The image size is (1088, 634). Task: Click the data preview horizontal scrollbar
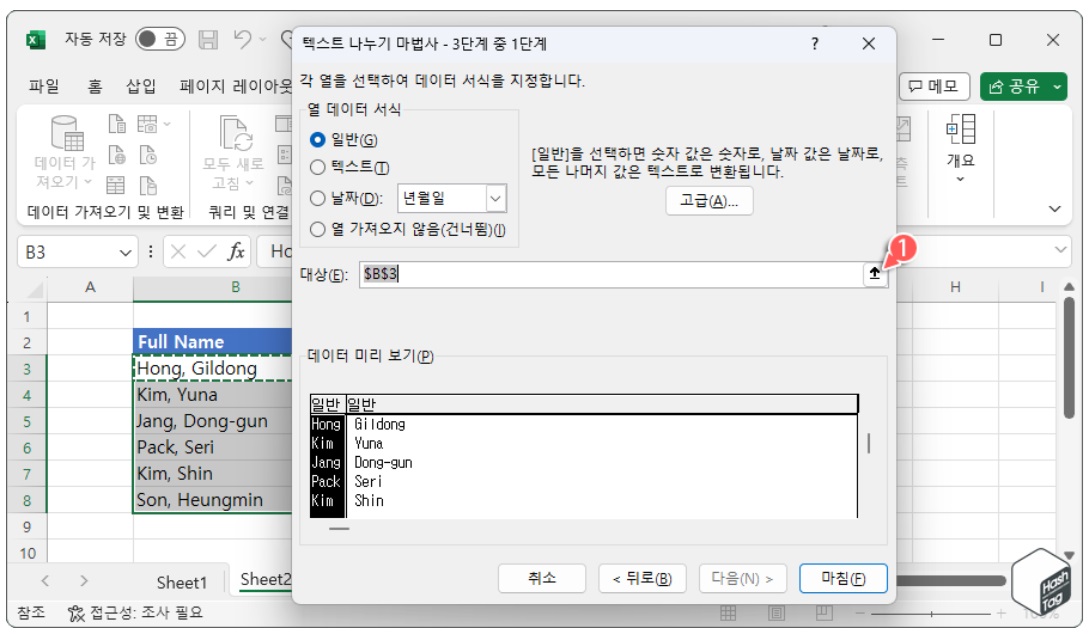click(339, 529)
